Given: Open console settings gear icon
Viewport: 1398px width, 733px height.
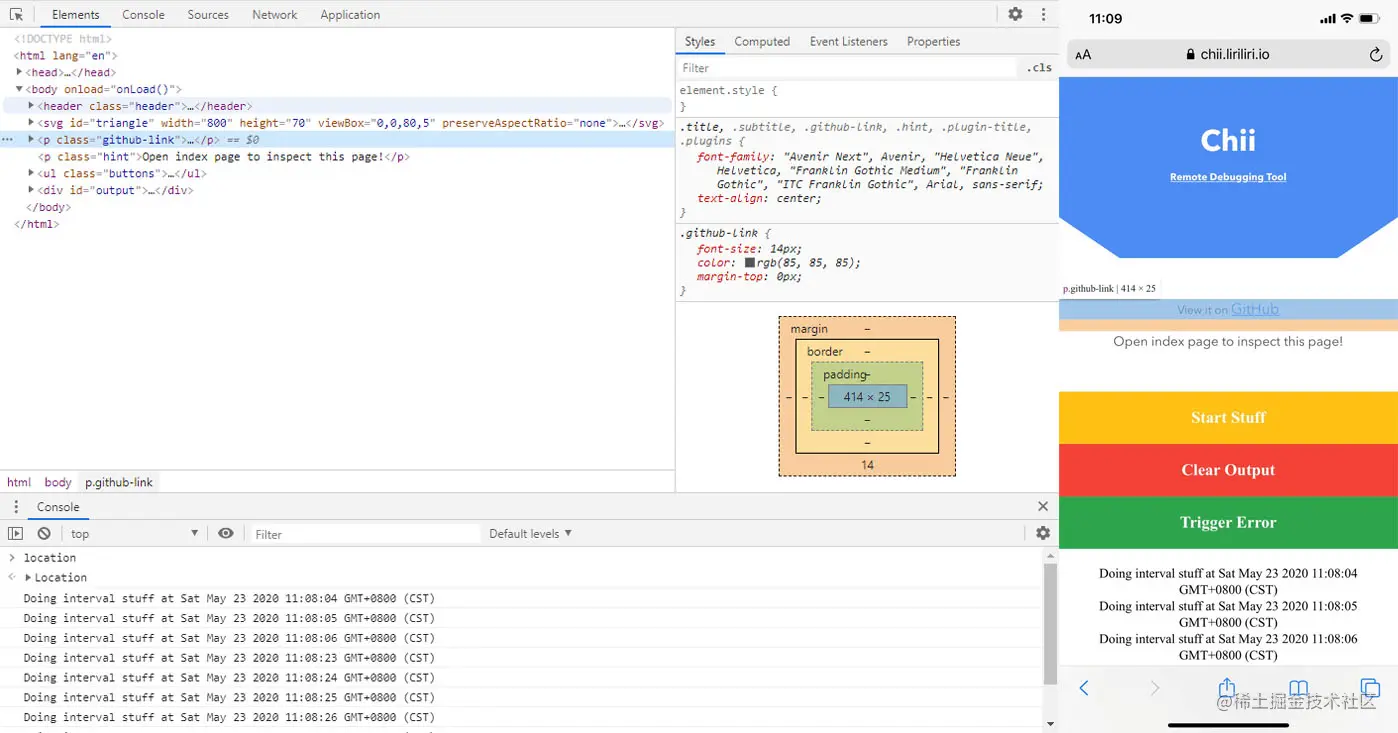Looking at the screenshot, I should pos(1043,533).
